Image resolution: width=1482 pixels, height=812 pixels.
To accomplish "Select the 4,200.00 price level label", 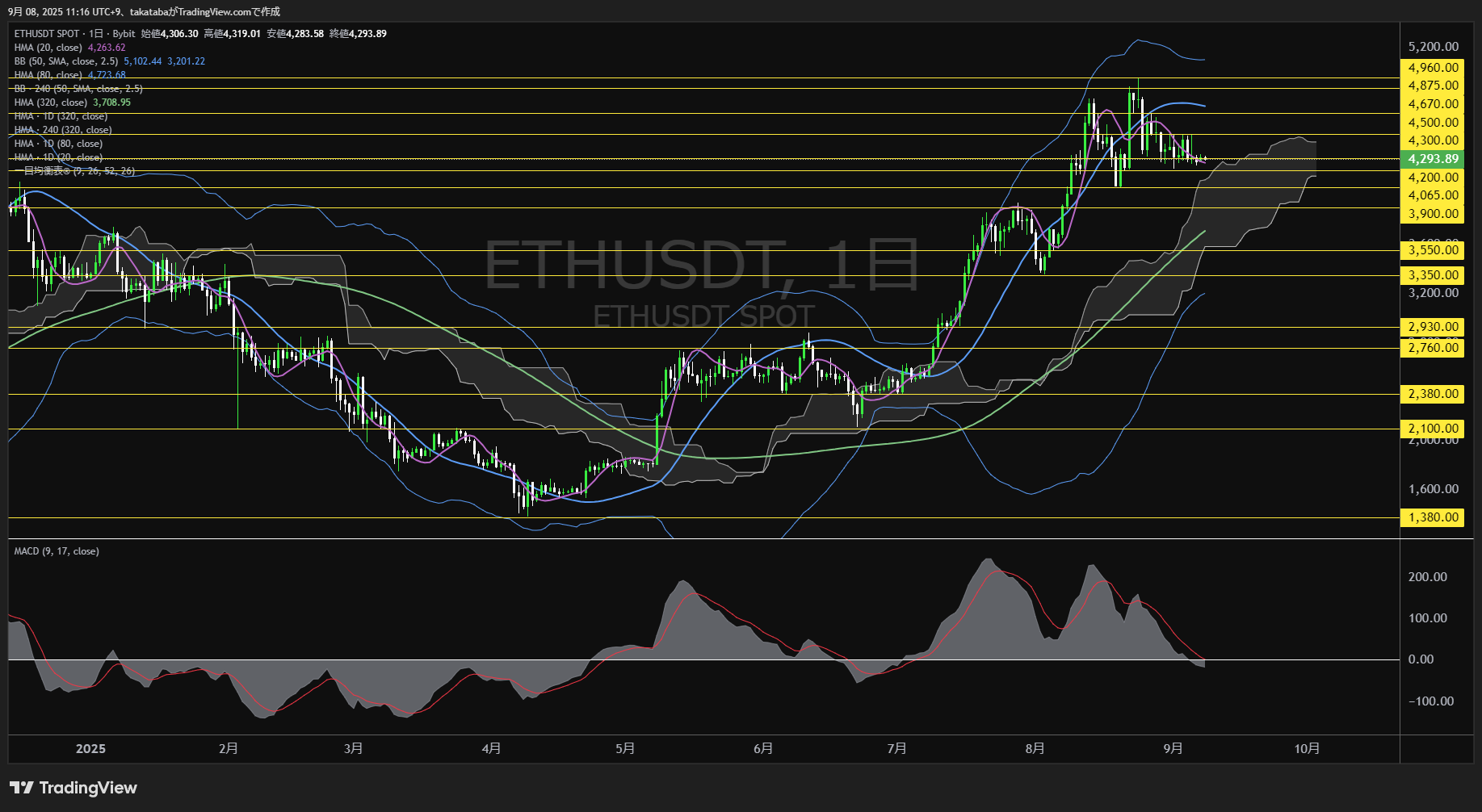I will pos(1432,178).
